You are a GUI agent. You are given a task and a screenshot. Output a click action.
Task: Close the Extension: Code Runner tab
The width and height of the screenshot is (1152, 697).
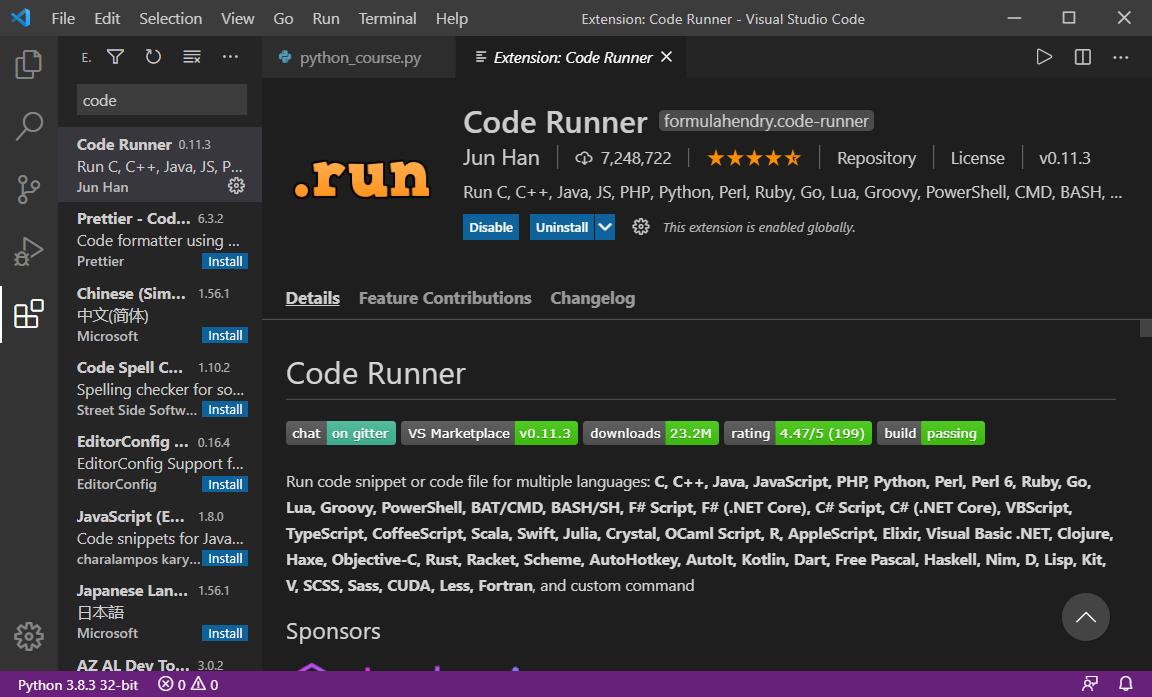(666, 57)
